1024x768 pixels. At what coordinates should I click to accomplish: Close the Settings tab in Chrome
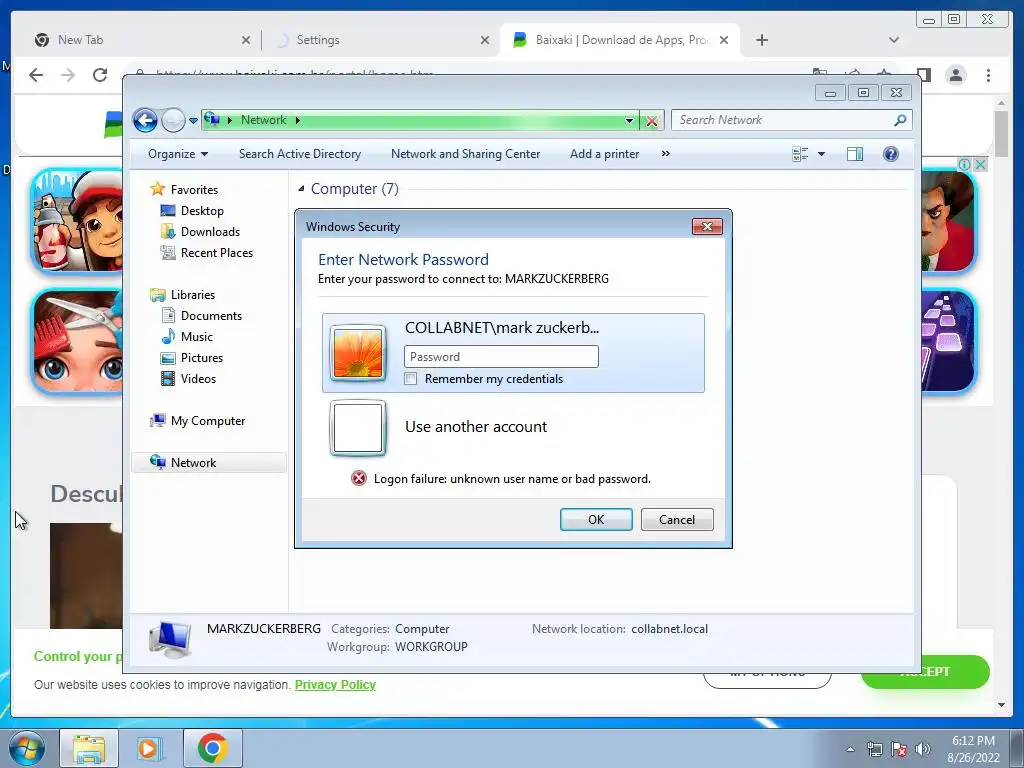point(485,40)
